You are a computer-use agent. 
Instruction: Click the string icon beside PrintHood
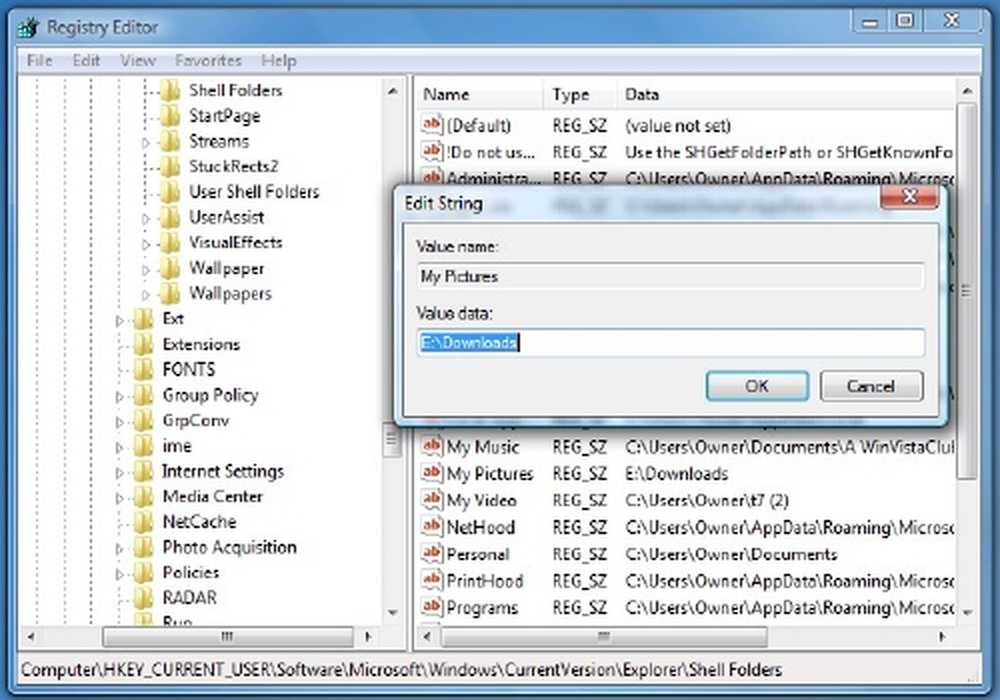[x=432, y=580]
